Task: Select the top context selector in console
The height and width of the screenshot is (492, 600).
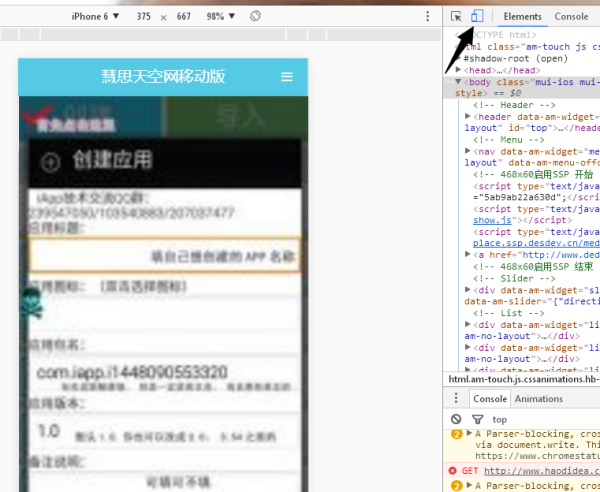Action: coord(499,419)
